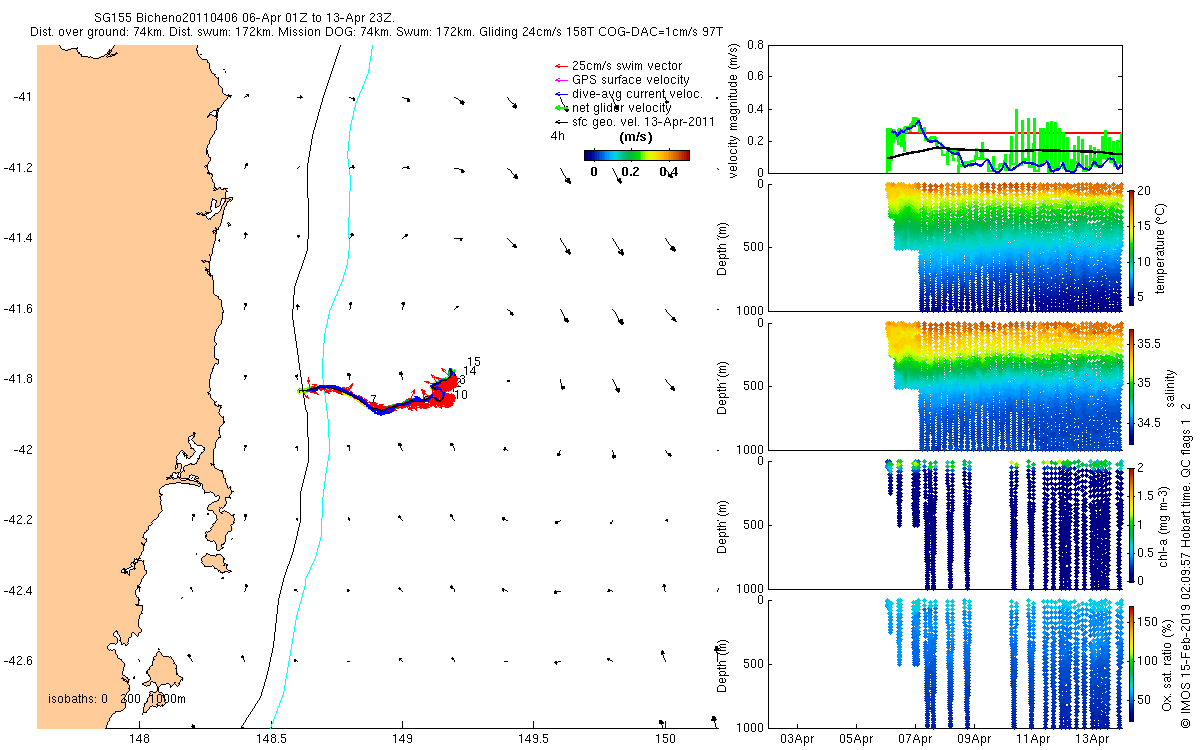The image size is (1200, 750).
Task: Click date tick 03Apr on time axis
Action: [x=796, y=739]
